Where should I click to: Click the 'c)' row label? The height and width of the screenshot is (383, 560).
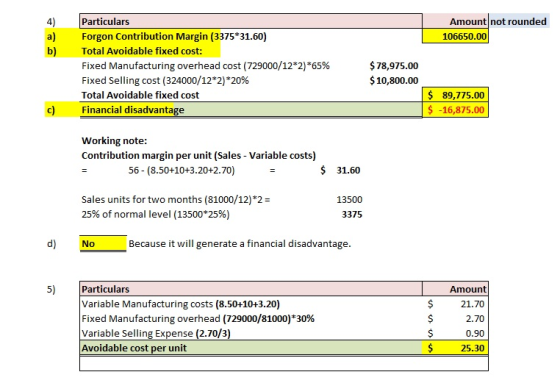(51, 110)
